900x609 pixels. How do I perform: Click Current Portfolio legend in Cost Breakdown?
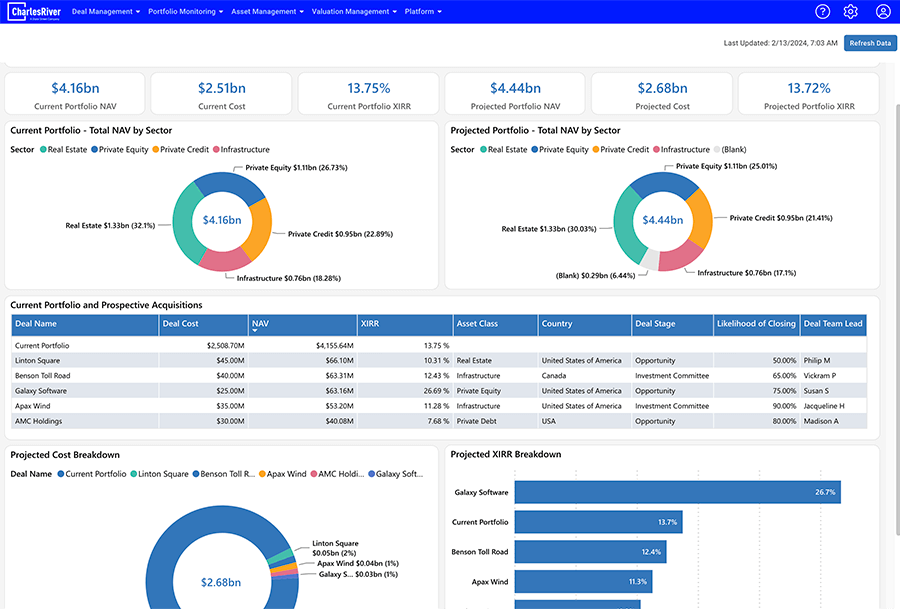point(92,474)
